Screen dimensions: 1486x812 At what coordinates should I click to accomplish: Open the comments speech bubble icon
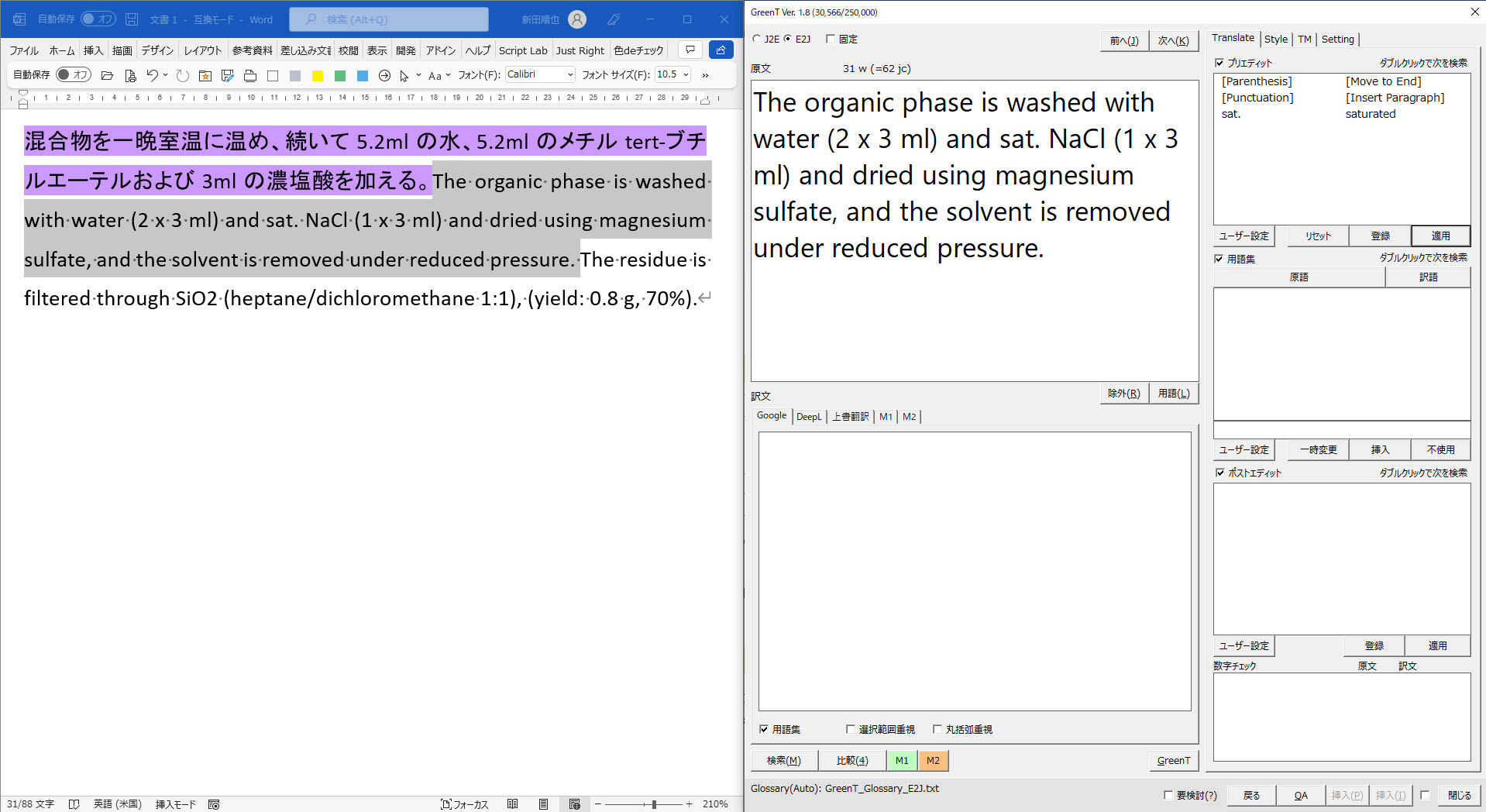(x=690, y=50)
